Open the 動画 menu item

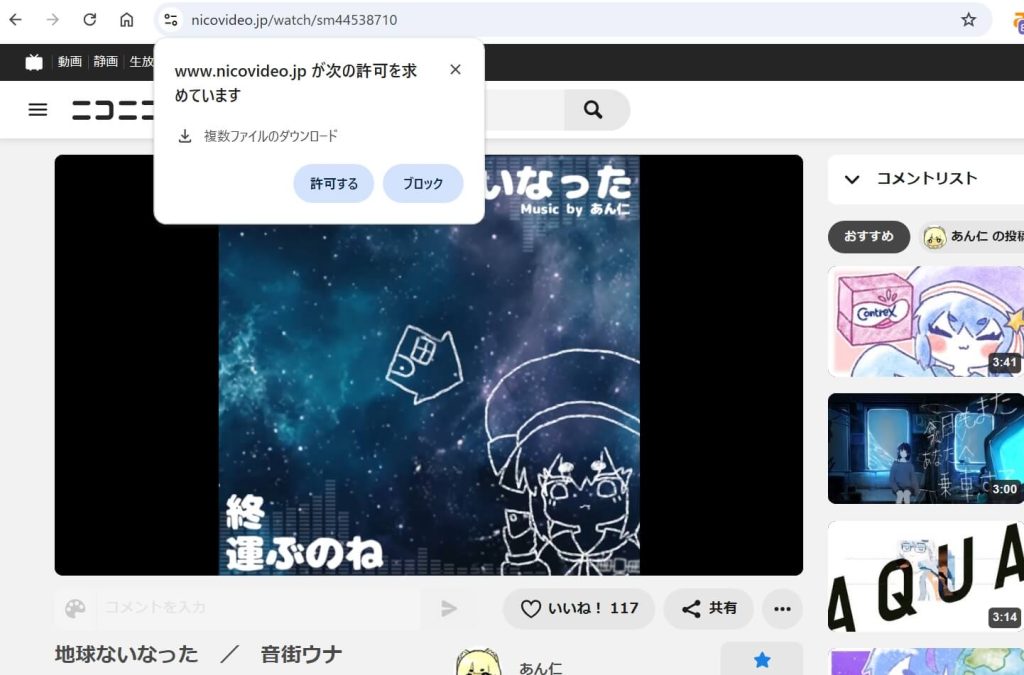(x=70, y=61)
